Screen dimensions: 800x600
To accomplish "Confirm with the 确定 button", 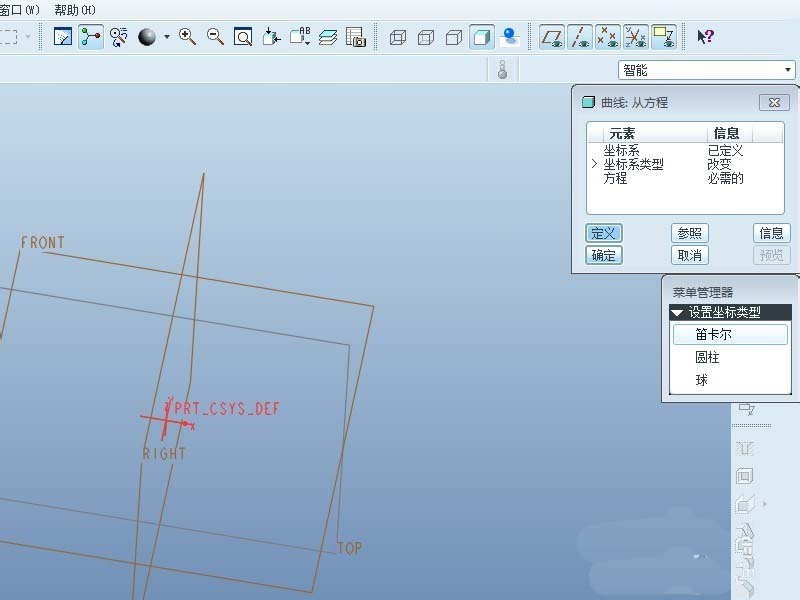I will [604, 255].
